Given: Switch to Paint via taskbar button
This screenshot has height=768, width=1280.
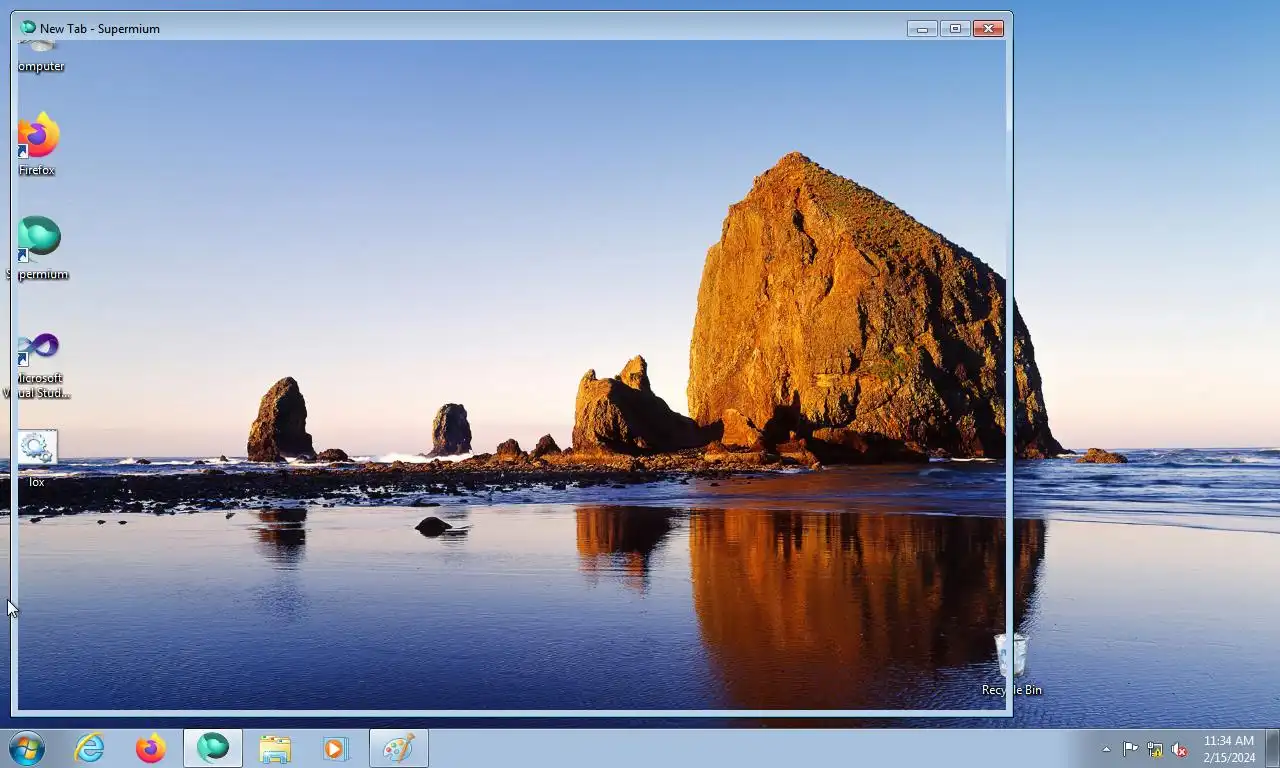Looking at the screenshot, I should (x=399, y=748).
